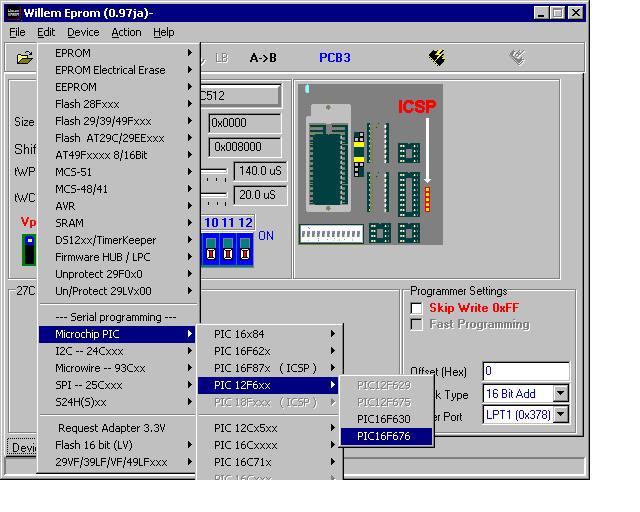Open Flash 16 bit (LV) submenu
This screenshot has width=640, height=512.
pos(117,445)
